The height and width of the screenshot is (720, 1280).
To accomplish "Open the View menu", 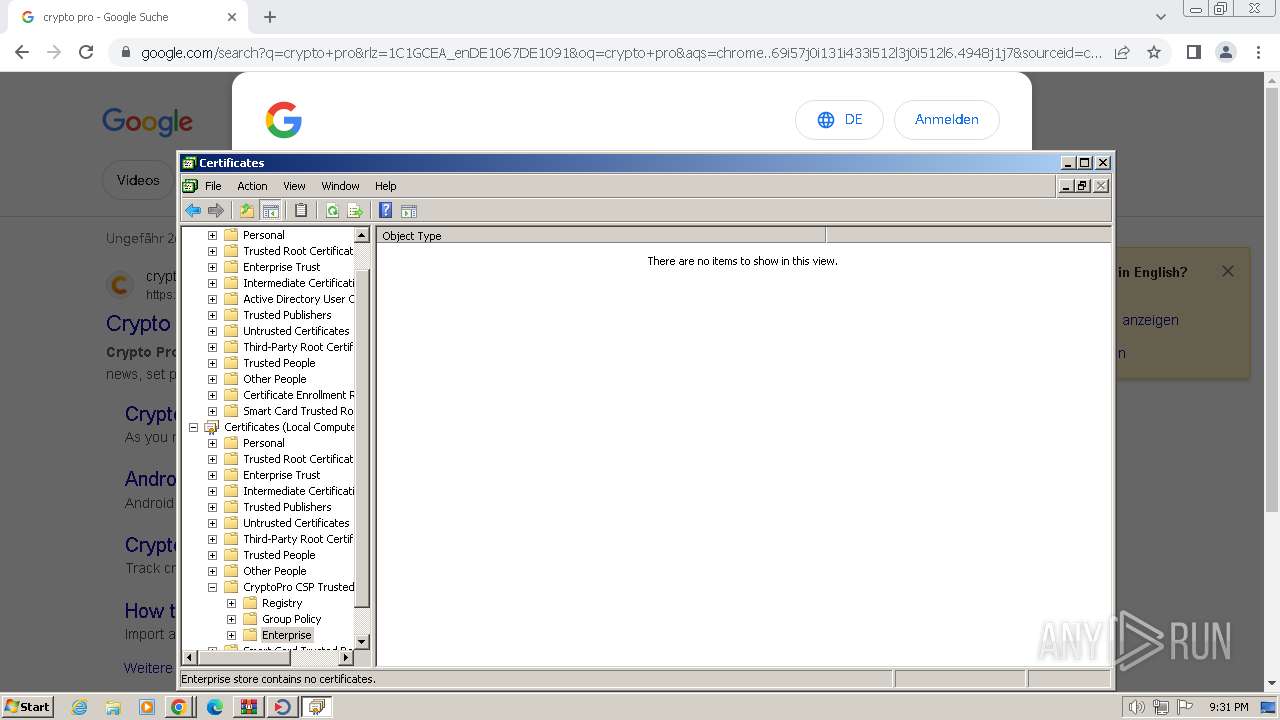I will click(x=294, y=186).
